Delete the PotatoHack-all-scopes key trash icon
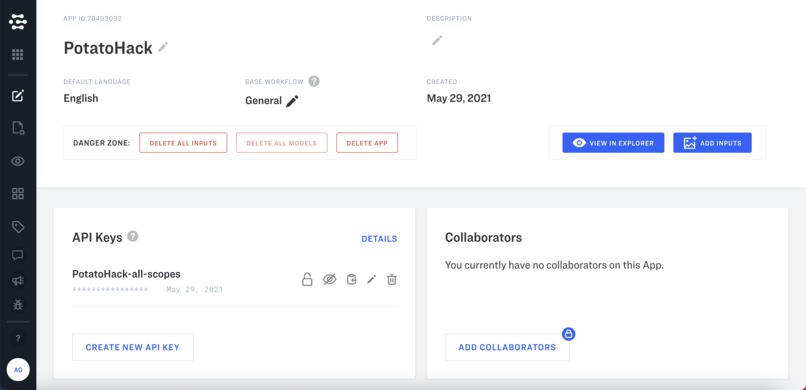The width and height of the screenshot is (806, 390). click(x=392, y=280)
